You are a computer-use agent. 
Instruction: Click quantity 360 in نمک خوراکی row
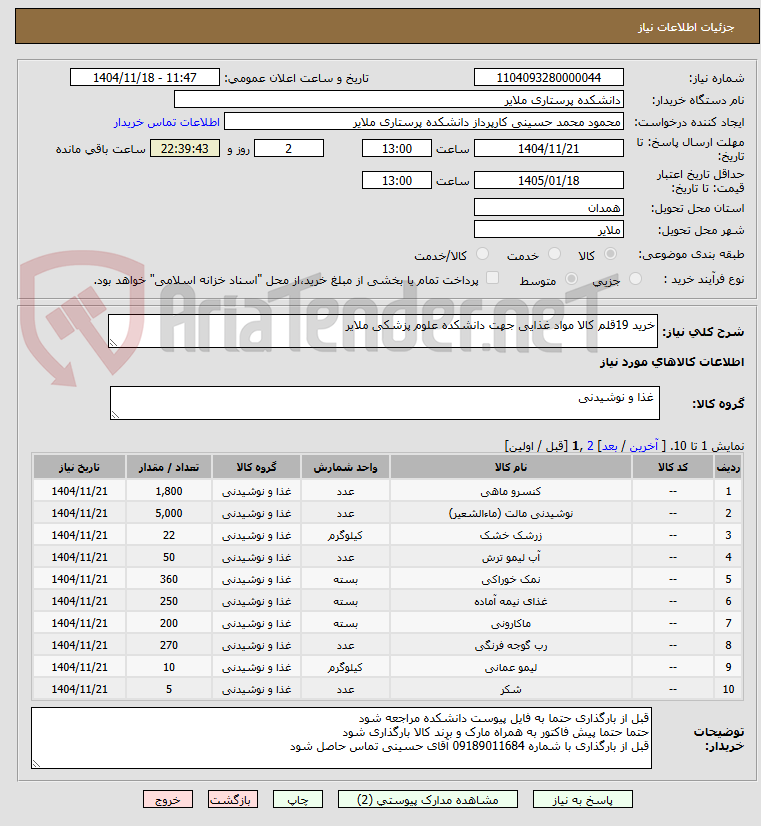169,579
